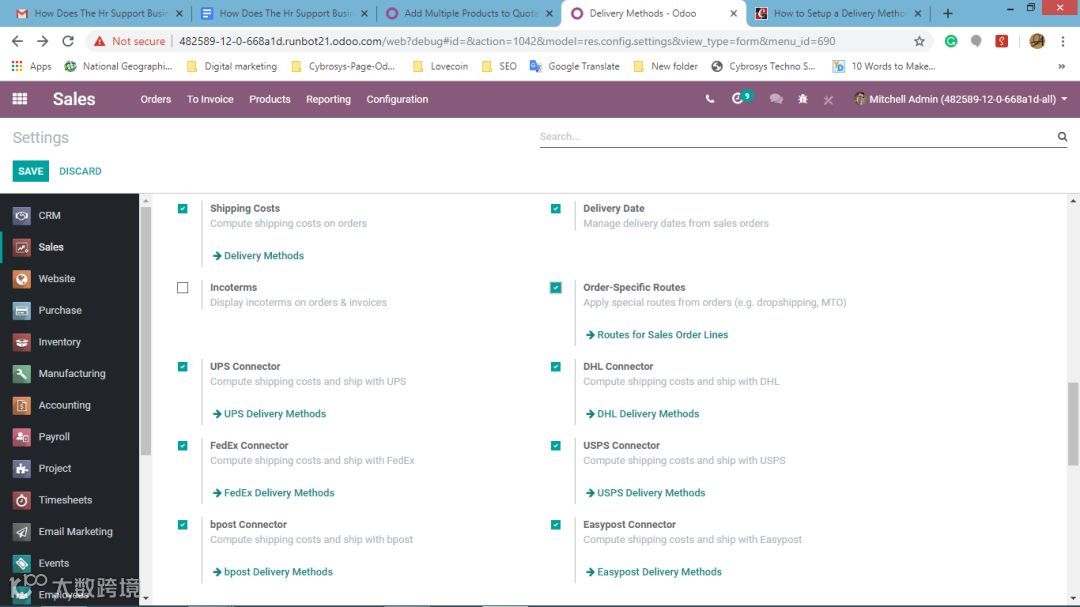Select Timesheets icon in settings sidebar

(21, 500)
